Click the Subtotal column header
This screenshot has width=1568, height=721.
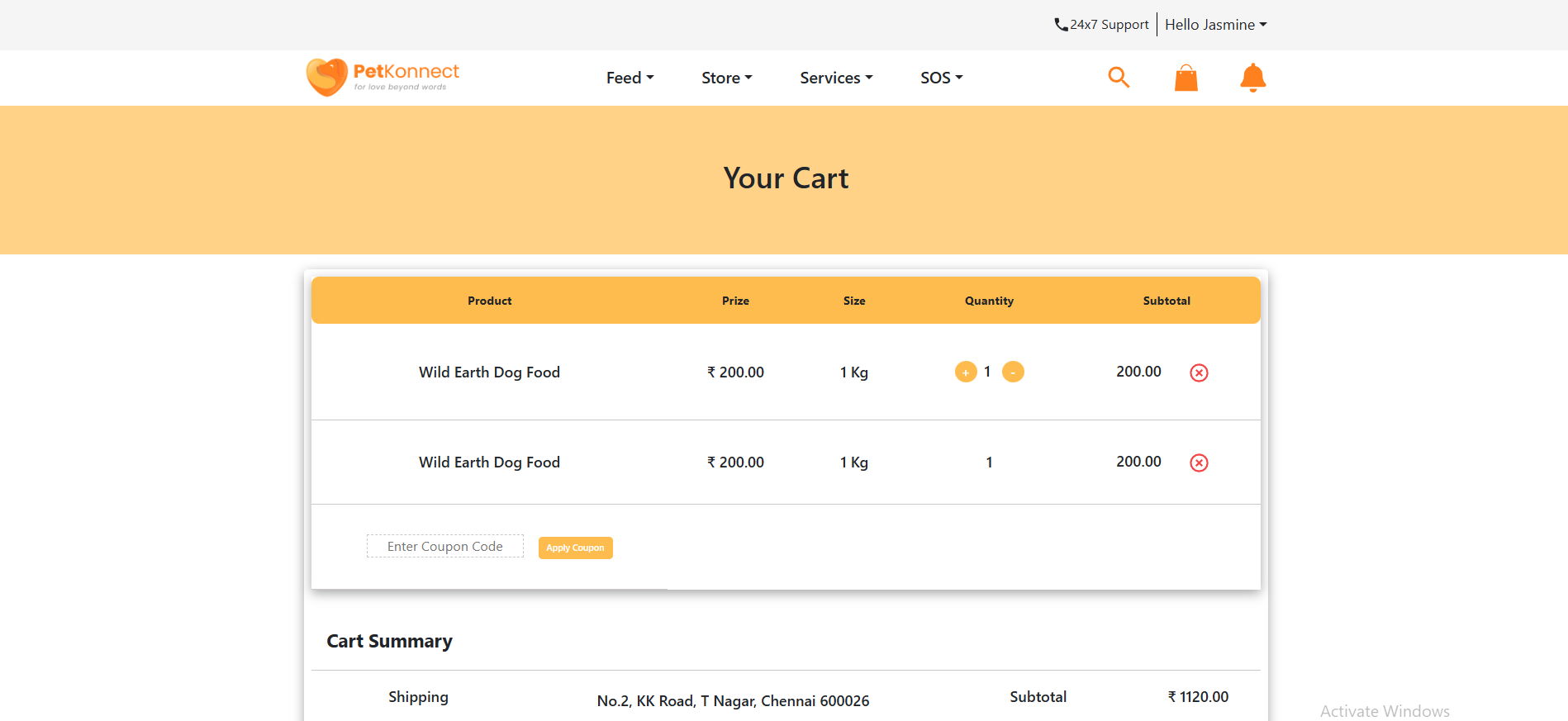click(1166, 301)
